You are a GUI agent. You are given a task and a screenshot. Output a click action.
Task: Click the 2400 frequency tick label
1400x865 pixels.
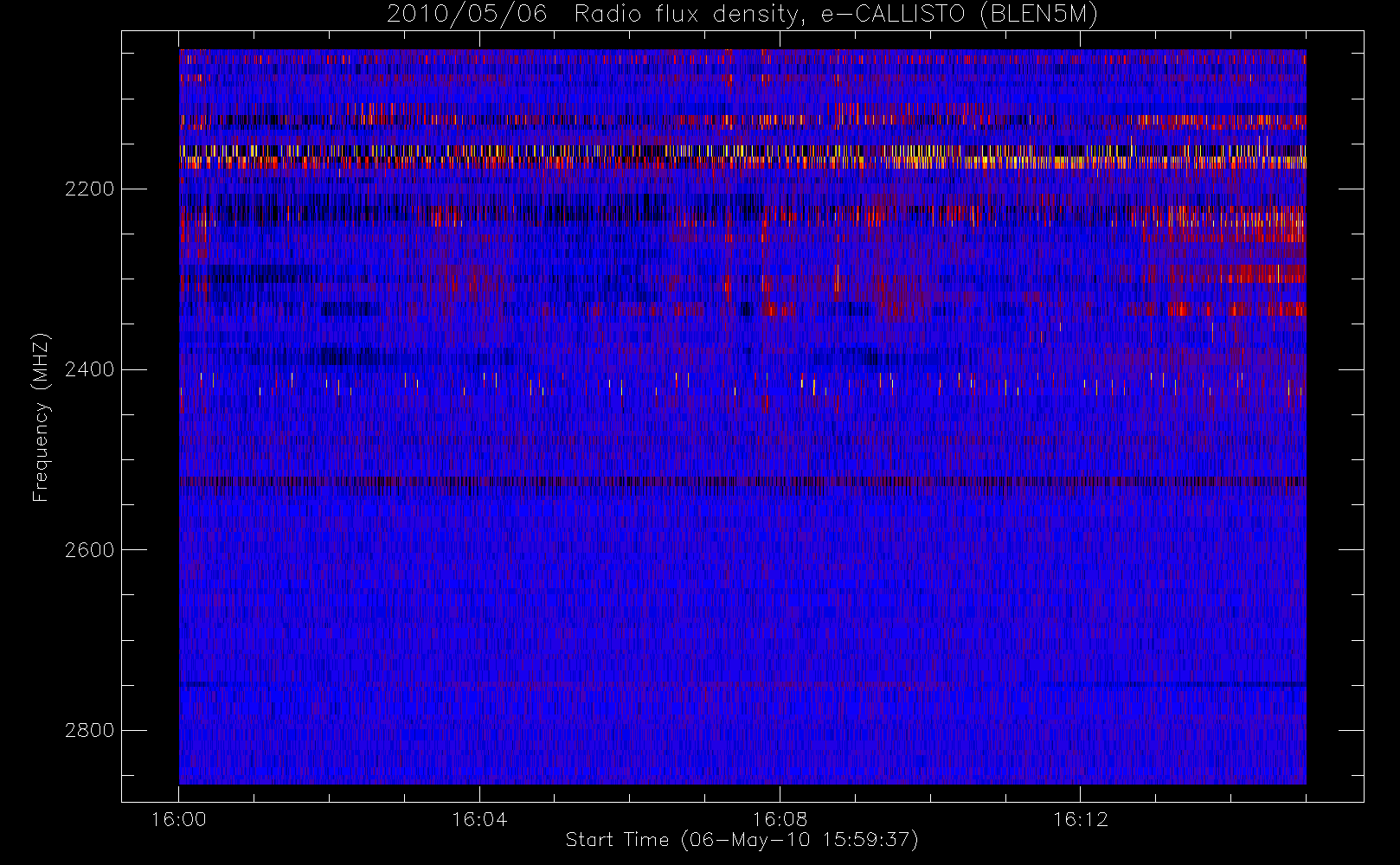point(89,369)
